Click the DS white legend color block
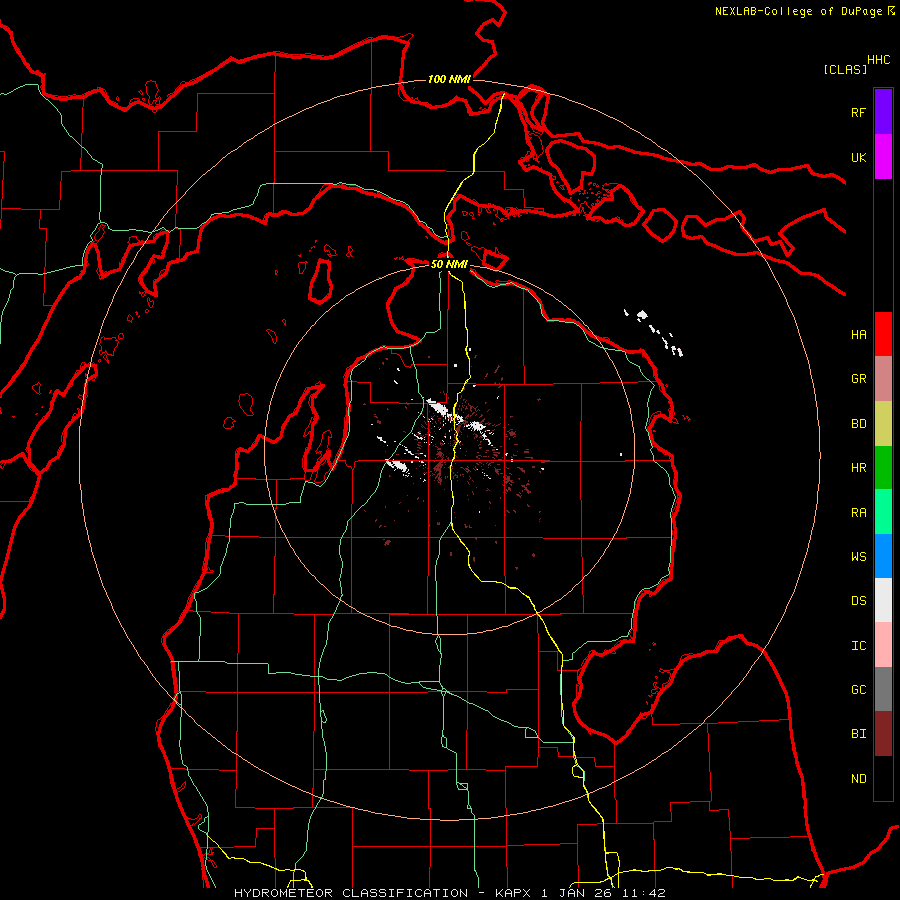 coord(883,600)
